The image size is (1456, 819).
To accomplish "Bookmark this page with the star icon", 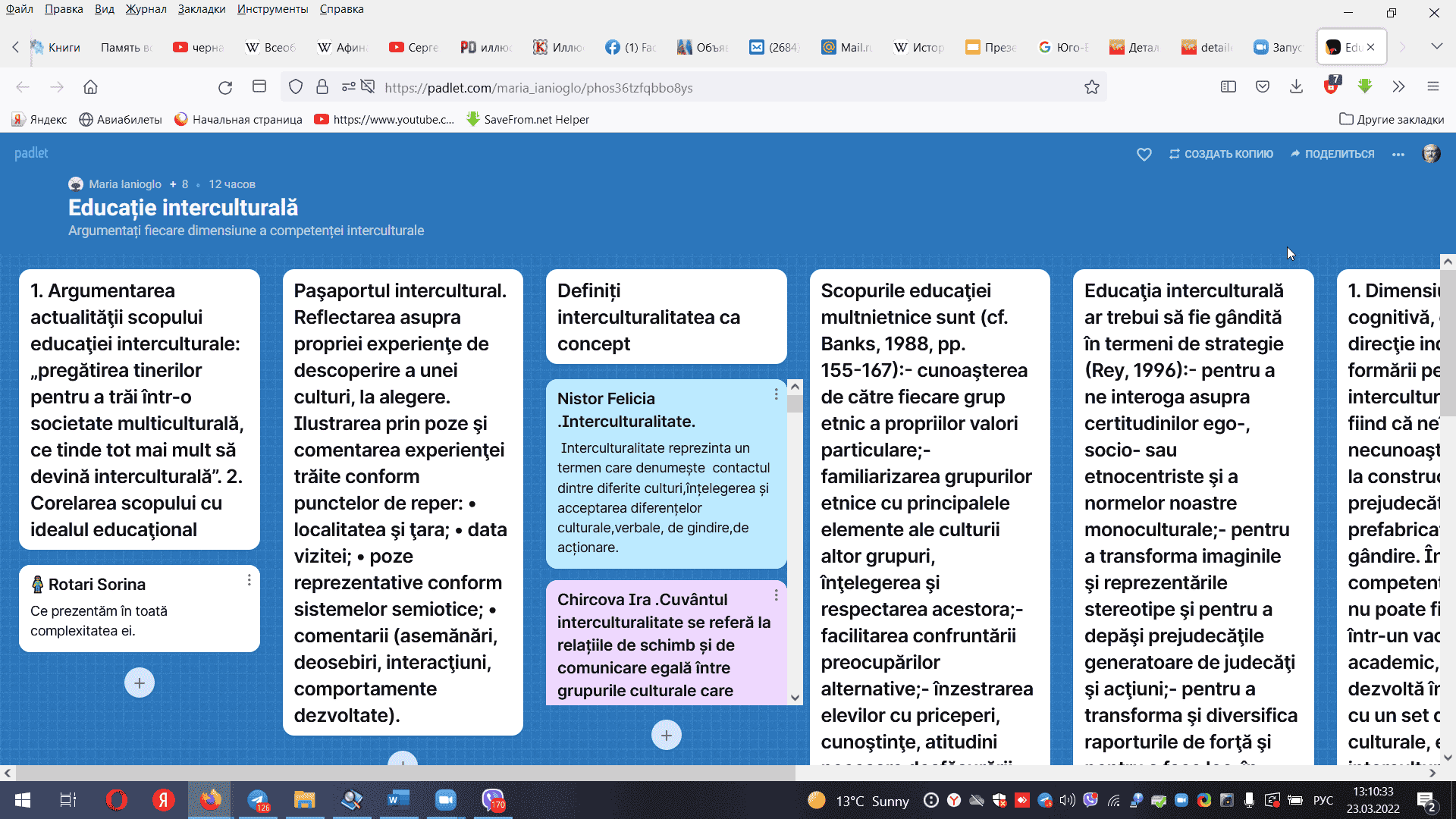I will (x=1091, y=87).
